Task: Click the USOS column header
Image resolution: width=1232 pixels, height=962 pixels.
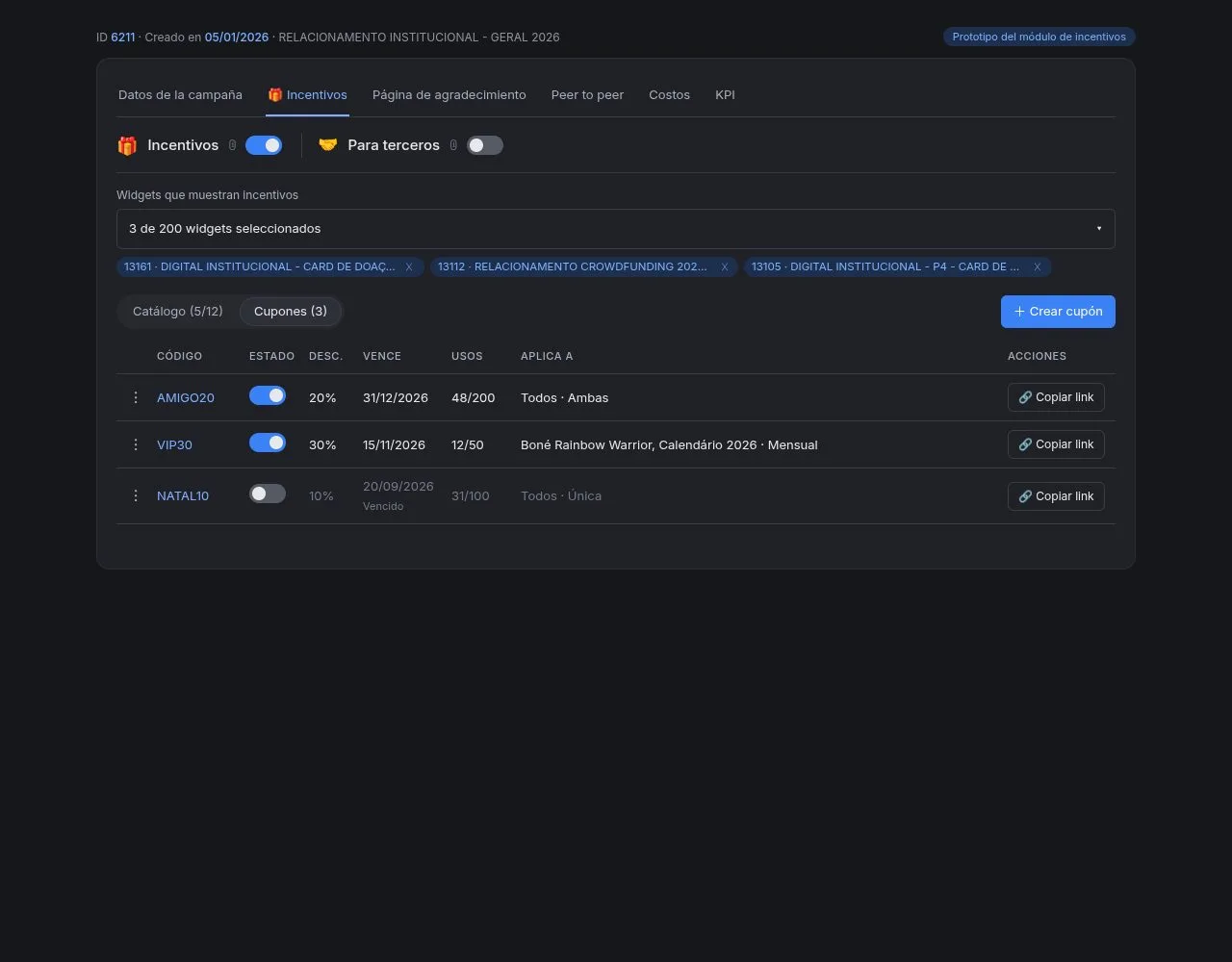Action: pyautogui.click(x=467, y=356)
